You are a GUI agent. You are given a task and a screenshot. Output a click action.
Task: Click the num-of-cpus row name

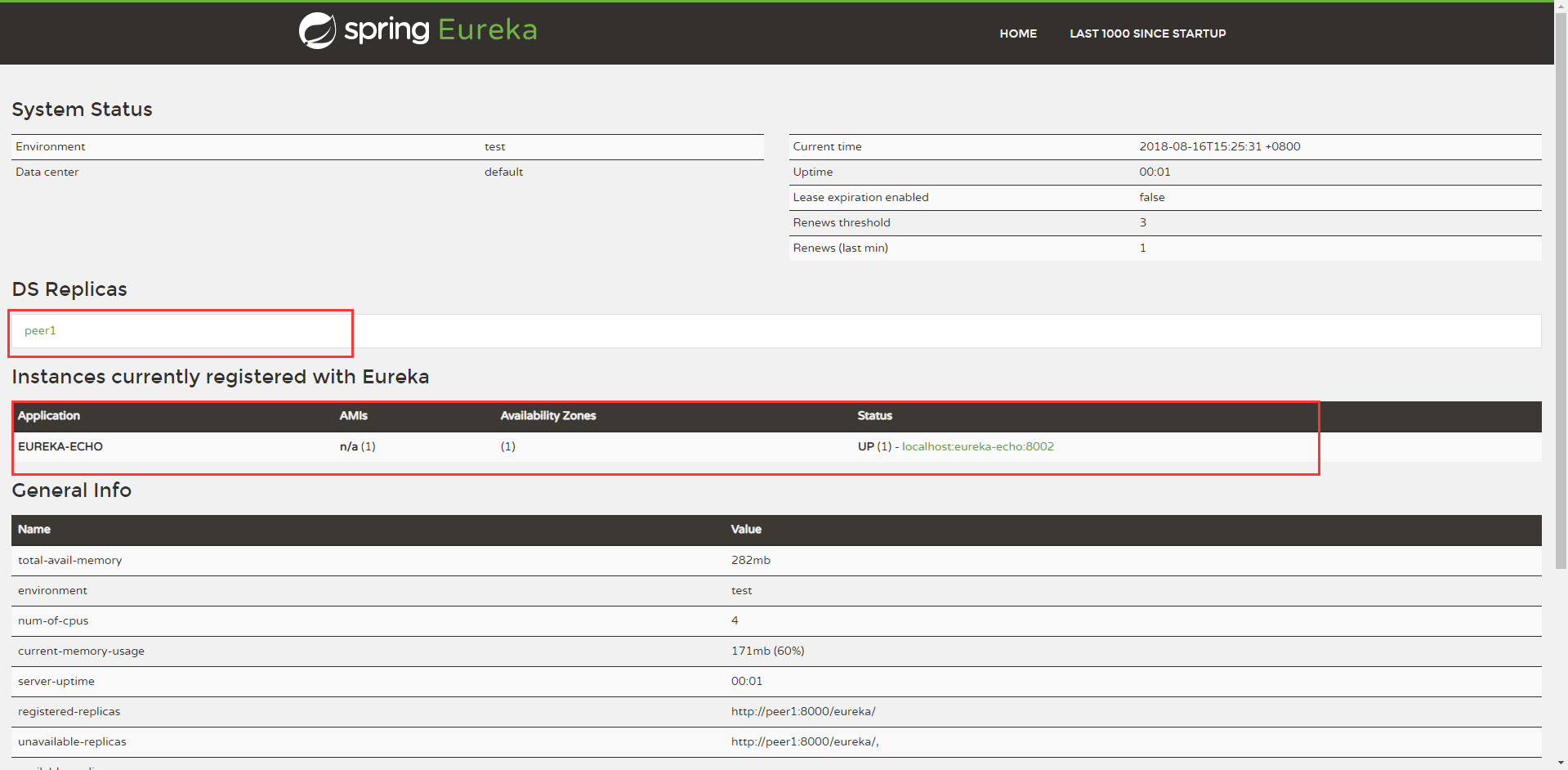point(53,620)
